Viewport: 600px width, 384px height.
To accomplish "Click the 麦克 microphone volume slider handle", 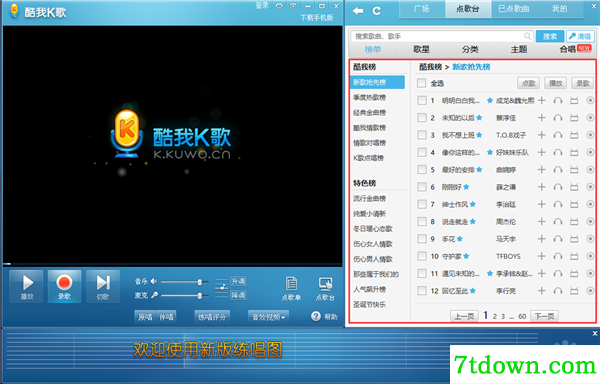I will (200, 296).
